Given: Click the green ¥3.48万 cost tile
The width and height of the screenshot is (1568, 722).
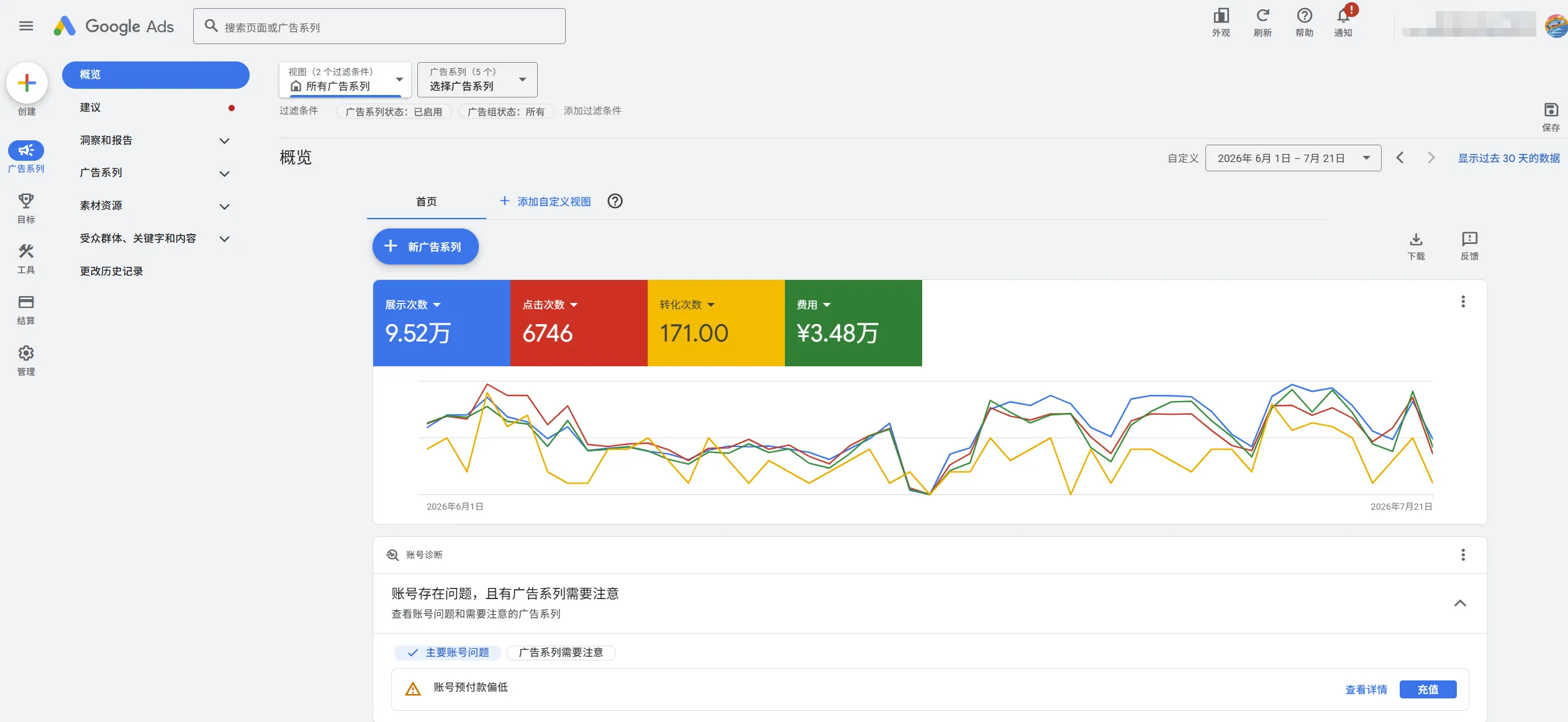Looking at the screenshot, I should [x=853, y=323].
